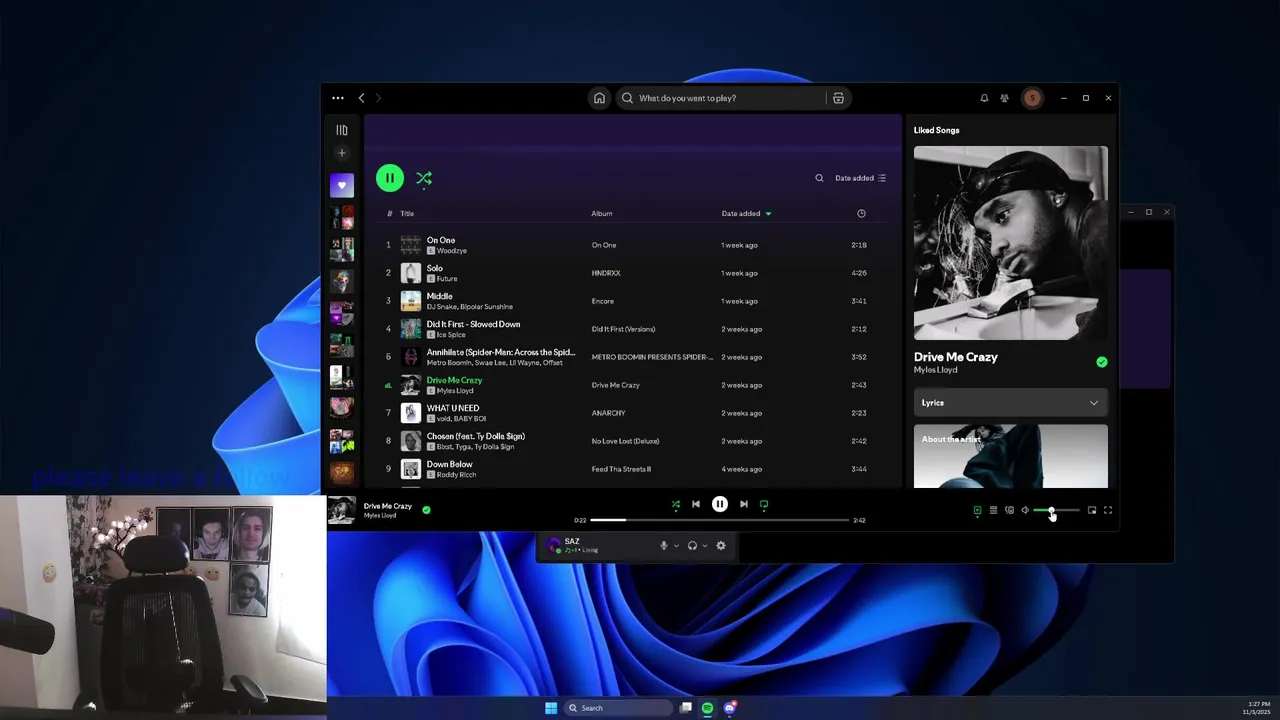1280x720 pixels.
Task: Click the On One album cover thumbnail
Action: click(410, 245)
